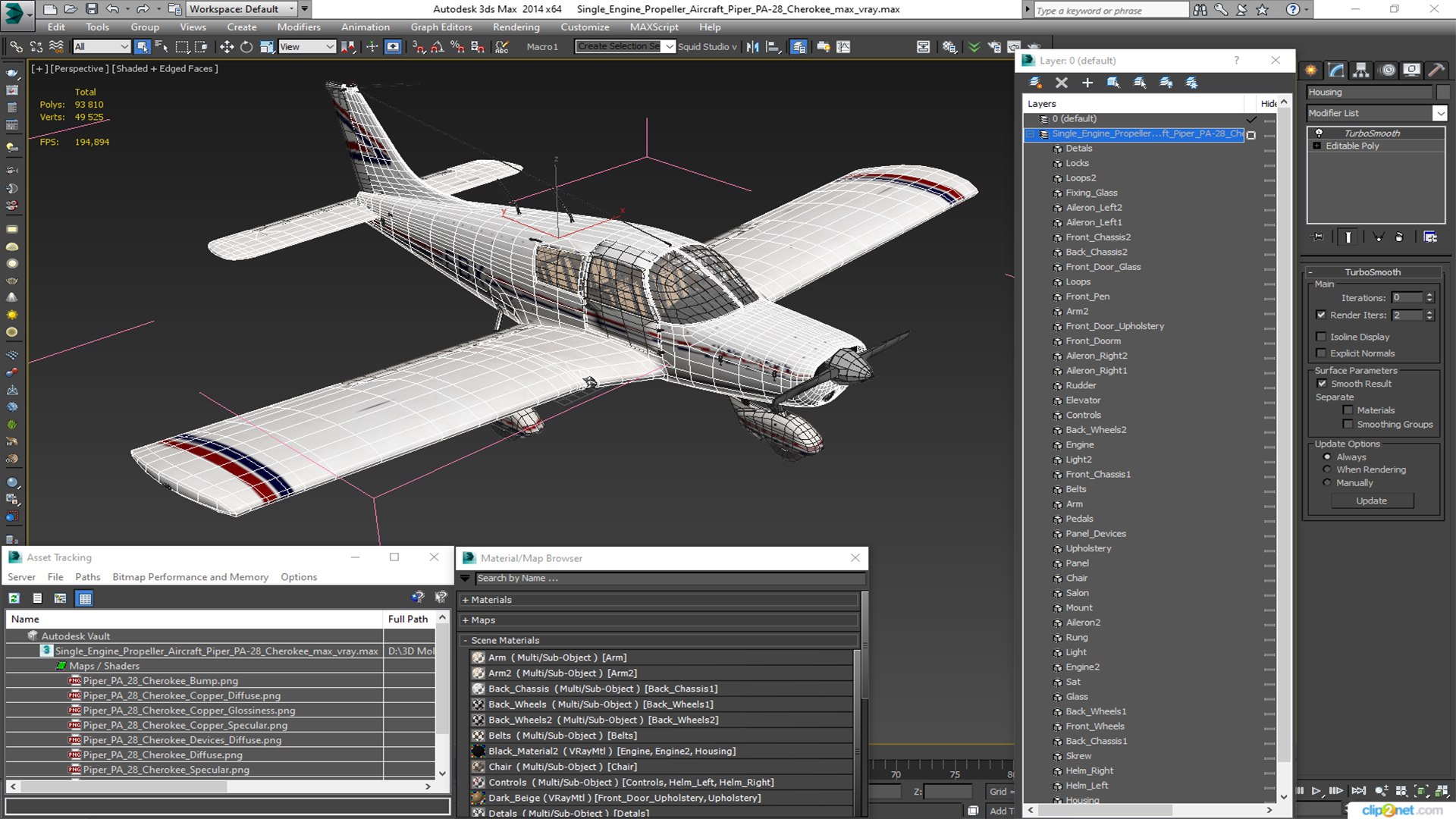Click Show end result toggle in modifier stack

(x=1348, y=237)
